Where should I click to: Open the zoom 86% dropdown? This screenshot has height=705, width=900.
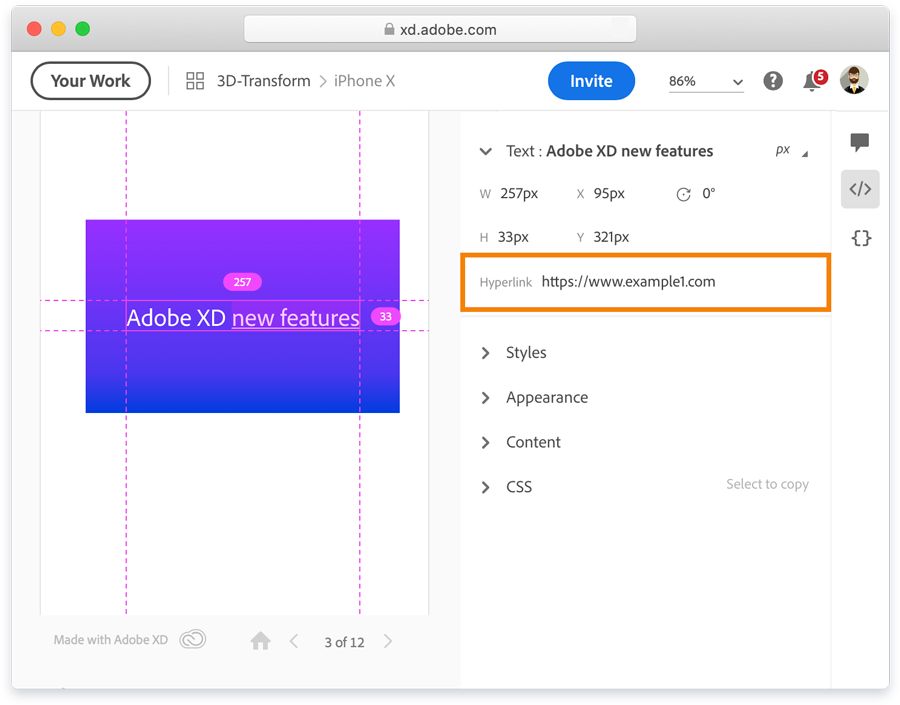(x=706, y=82)
